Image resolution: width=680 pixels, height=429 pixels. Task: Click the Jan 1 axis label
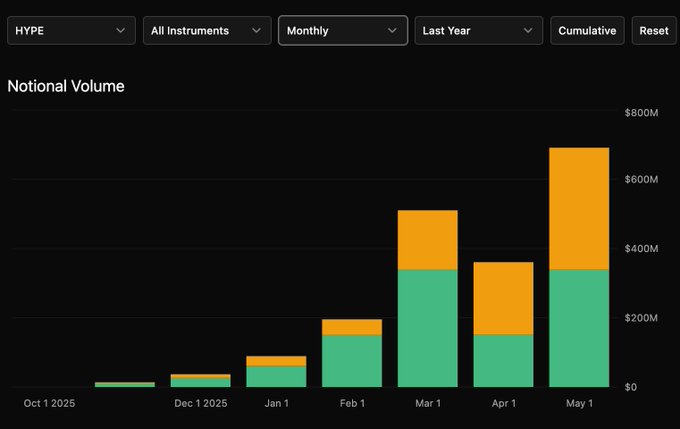click(x=277, y=403)
